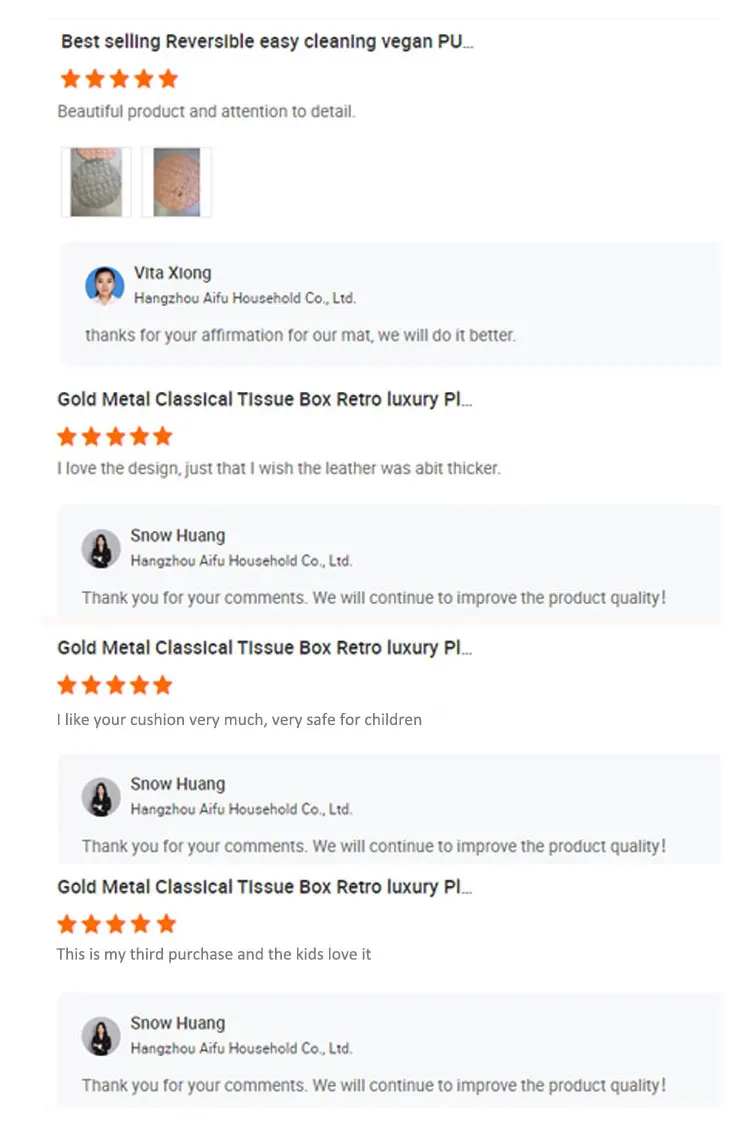
Task: Click Snow Huang name in first reply
Action: coord(177,536)
